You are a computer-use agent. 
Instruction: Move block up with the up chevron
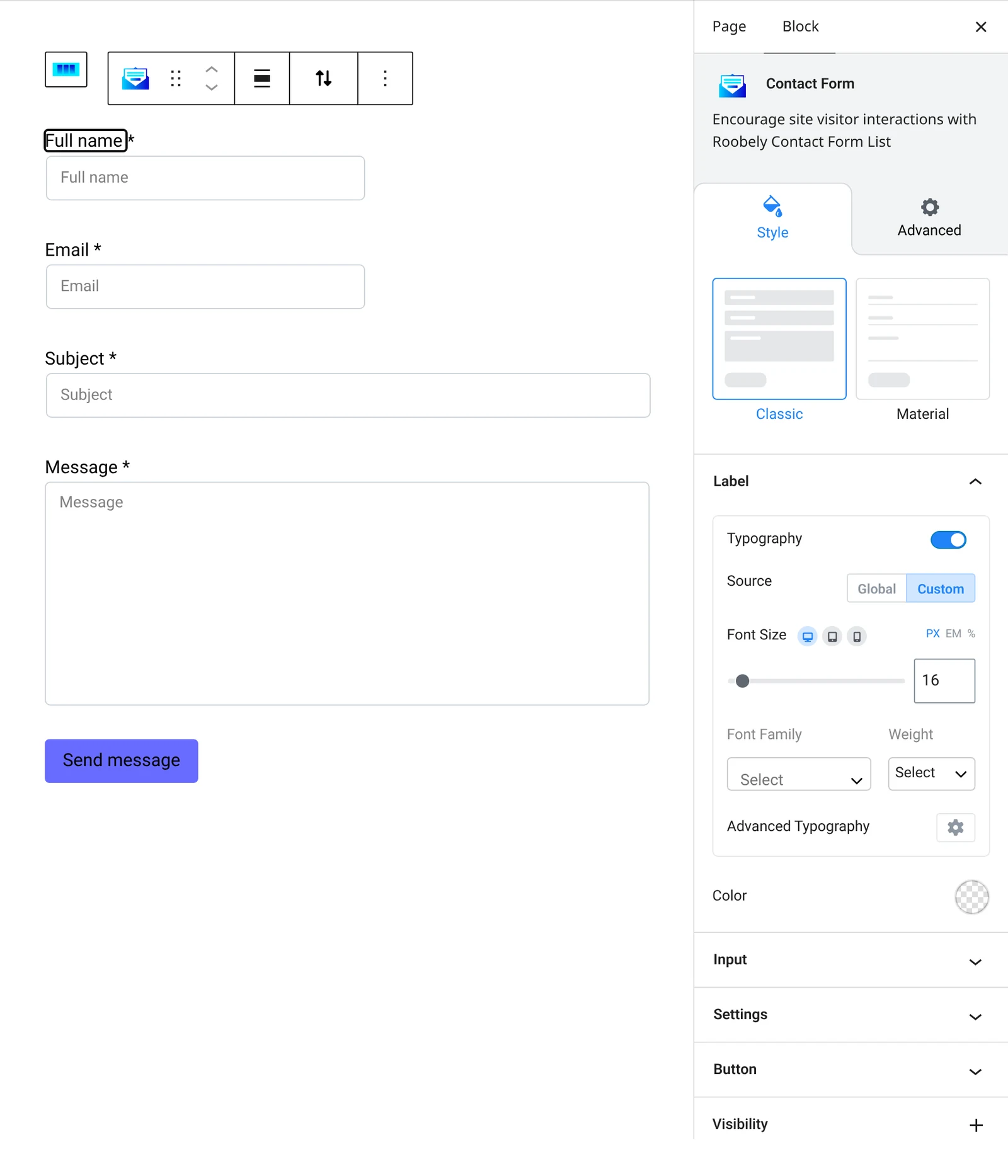click(212, 69)
